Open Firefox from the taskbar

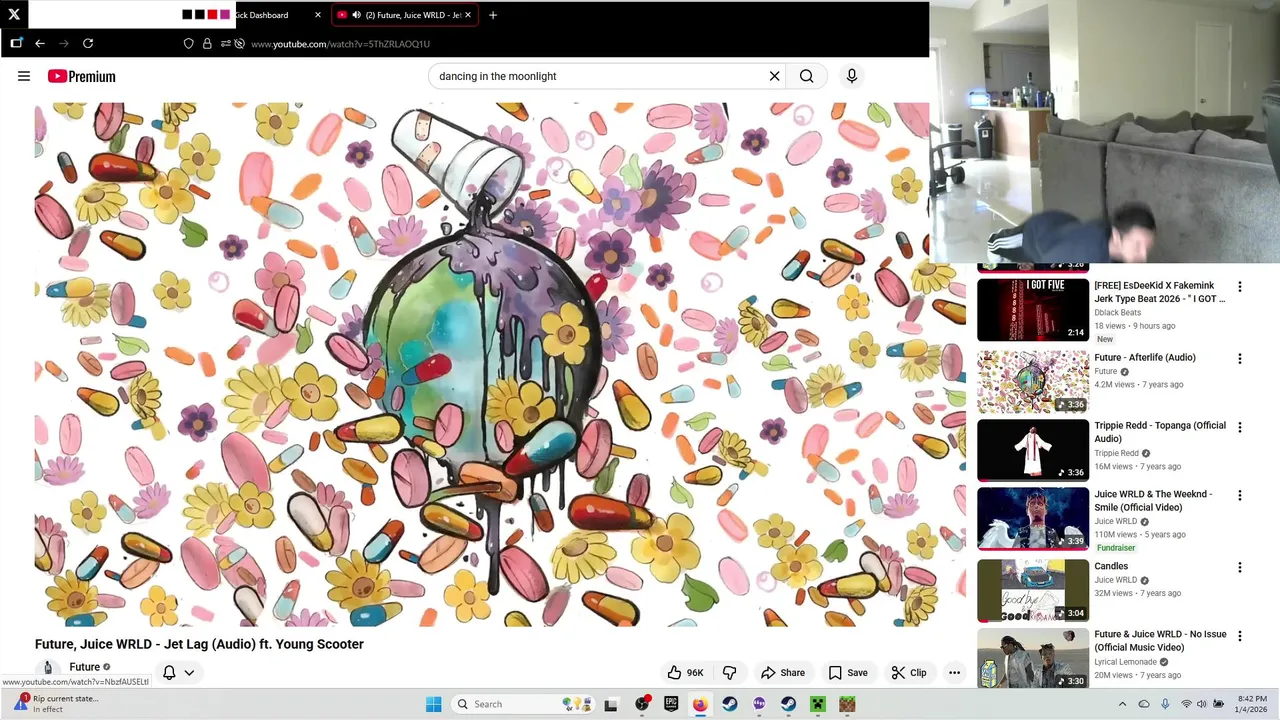point(700,704)
